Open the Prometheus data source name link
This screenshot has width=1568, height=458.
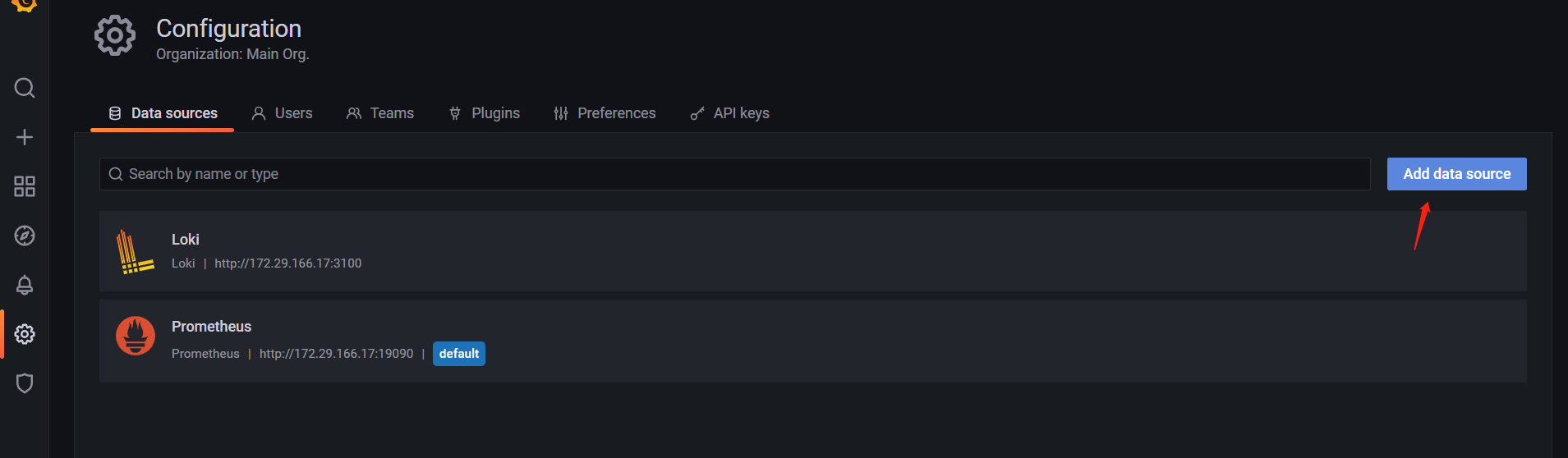click(211, 327)
